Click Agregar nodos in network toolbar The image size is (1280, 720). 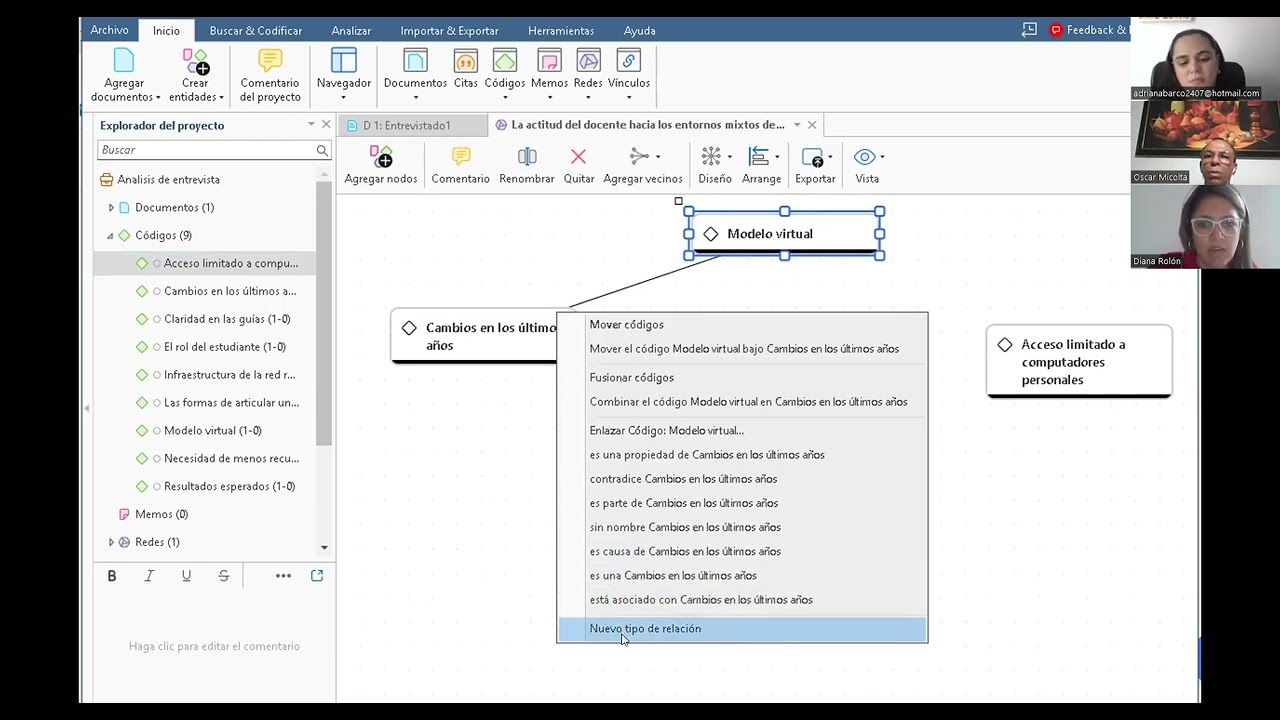pyautogui.click(x=381, y=166)
